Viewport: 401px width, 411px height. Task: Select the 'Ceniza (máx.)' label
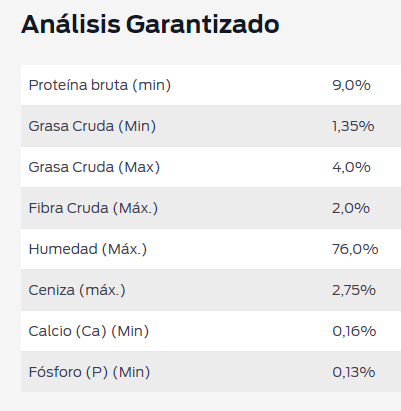click(x=77, y=290)
